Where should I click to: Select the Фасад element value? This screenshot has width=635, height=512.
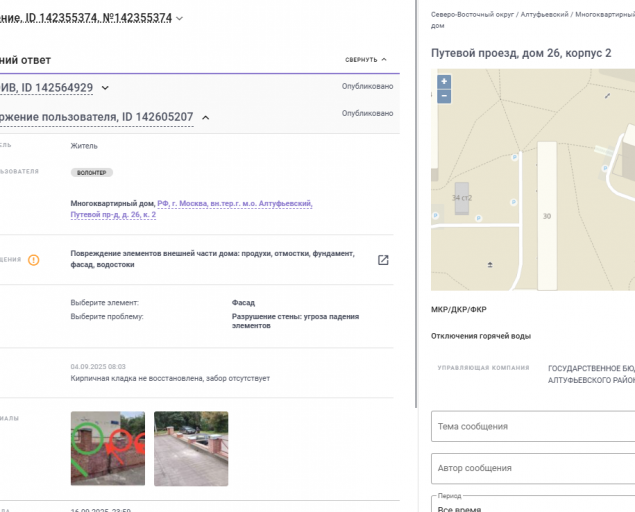(x=243, y=303)
